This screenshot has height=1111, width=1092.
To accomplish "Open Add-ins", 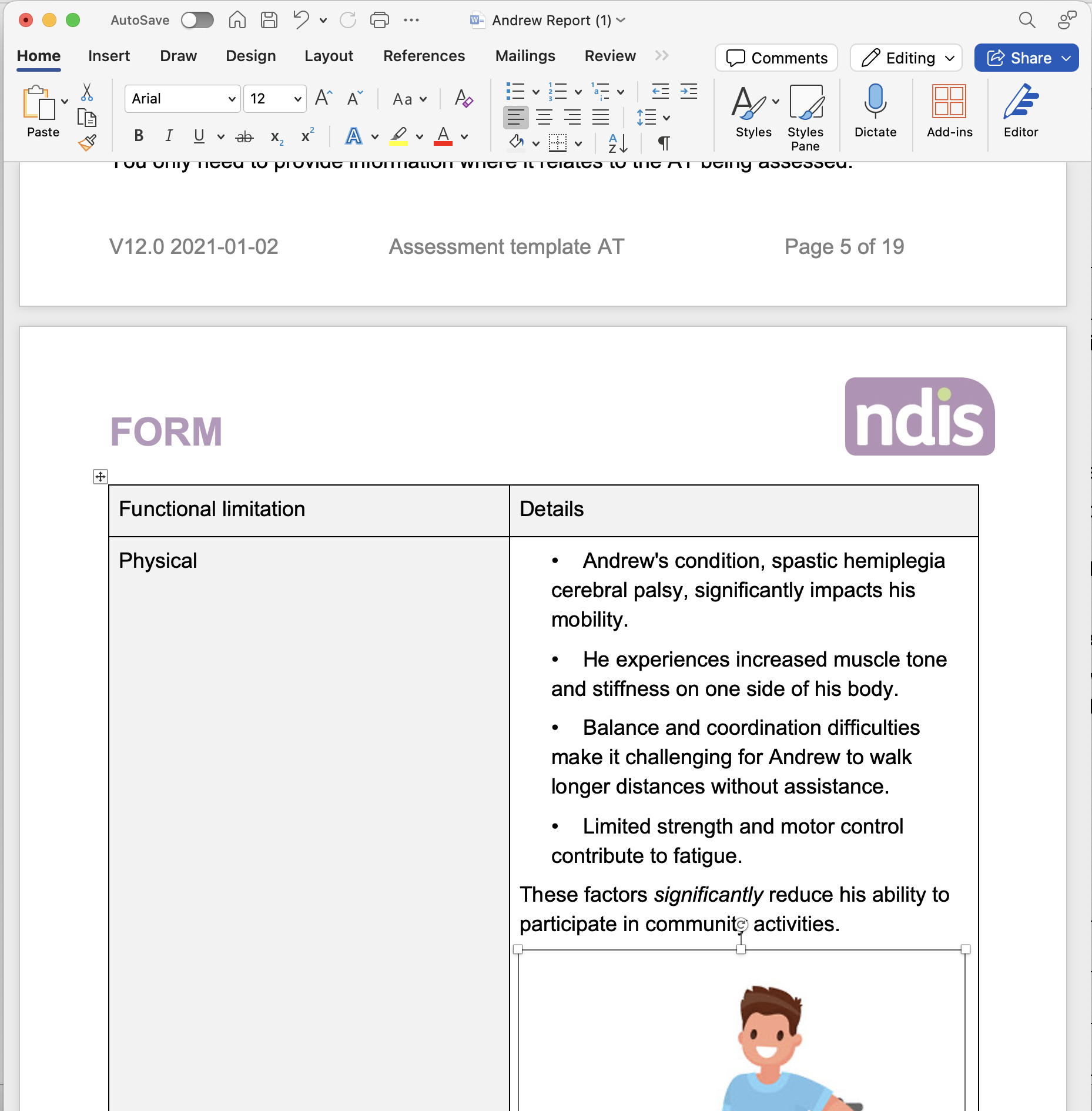I will pos(949,111).
